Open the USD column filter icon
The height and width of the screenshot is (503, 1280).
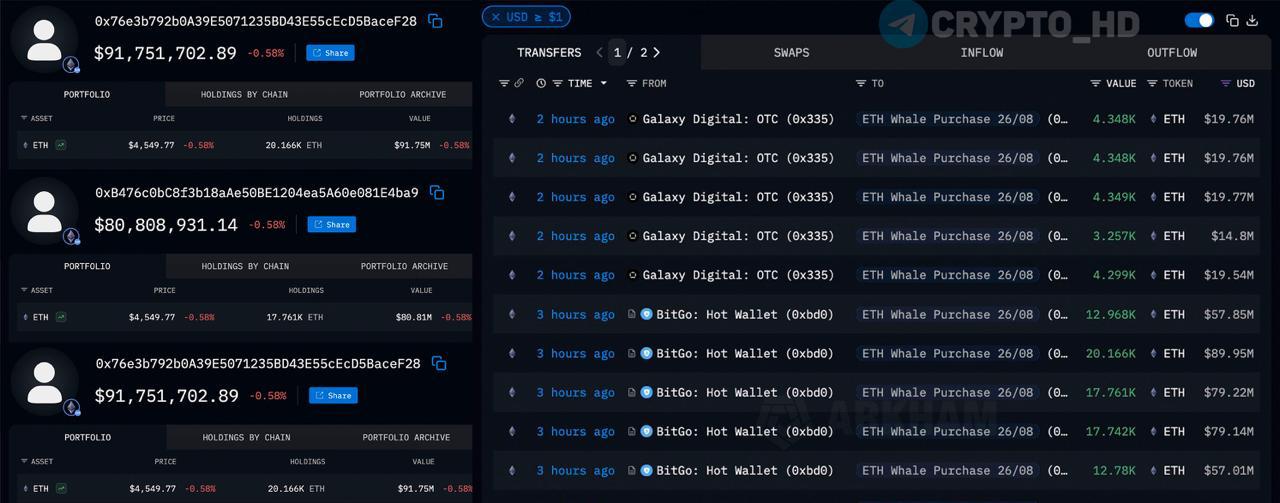[x=1226, y=83]
